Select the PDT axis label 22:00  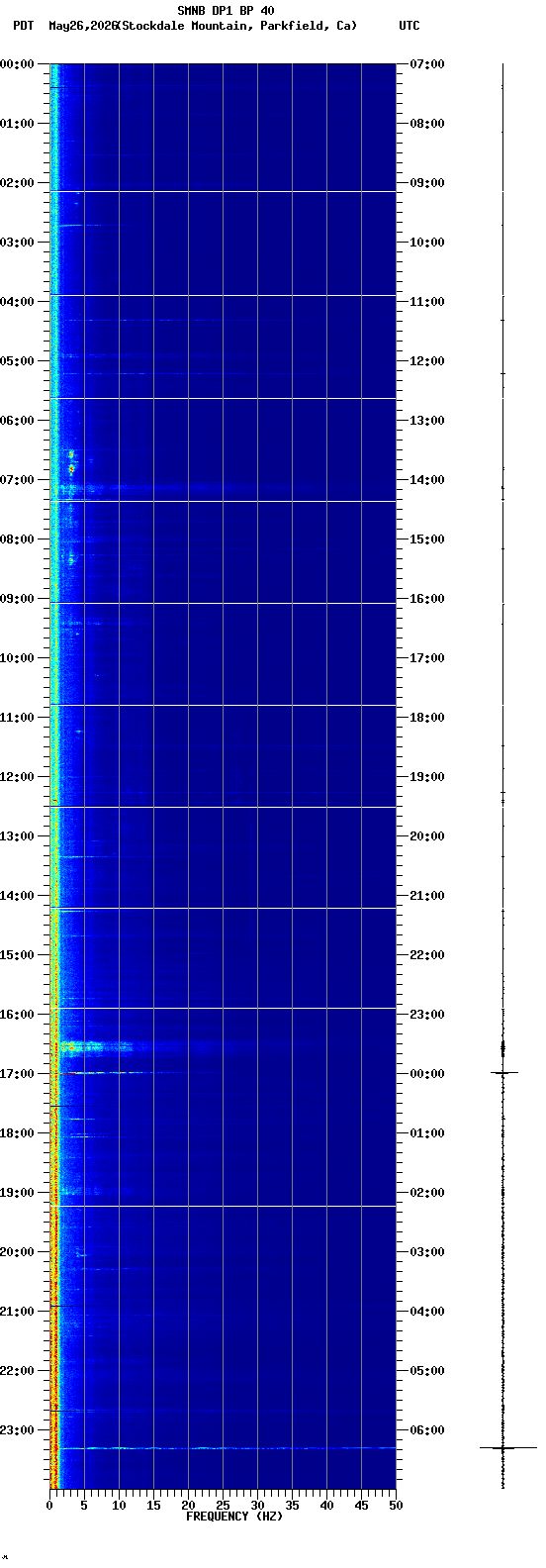tap(17, 1371)
